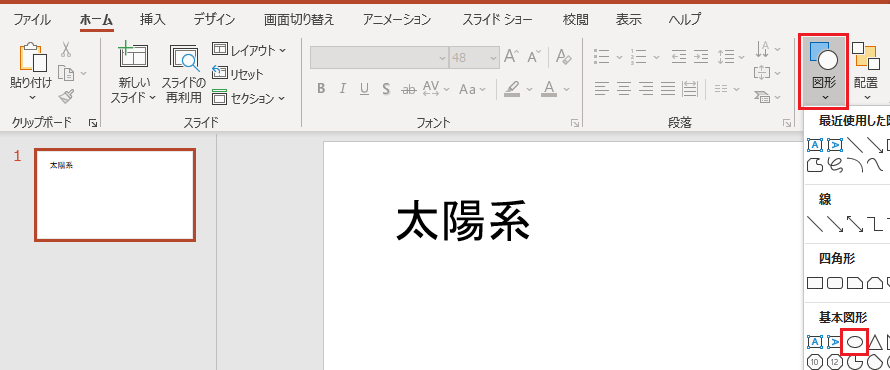Screen dimensions: 890x370
Task: Select the scribble shape in recently used
Action: 835,165
